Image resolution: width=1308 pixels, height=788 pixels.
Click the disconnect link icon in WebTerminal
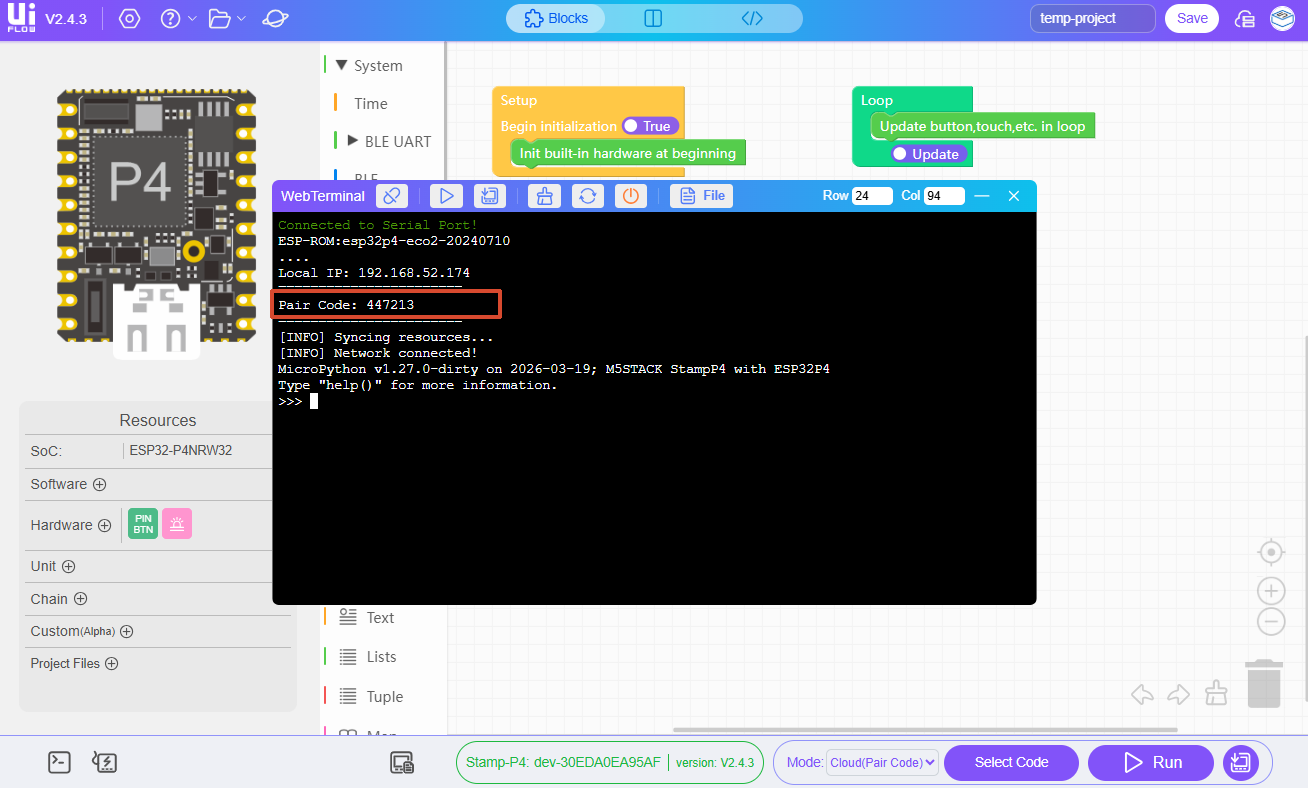(392, 196)
